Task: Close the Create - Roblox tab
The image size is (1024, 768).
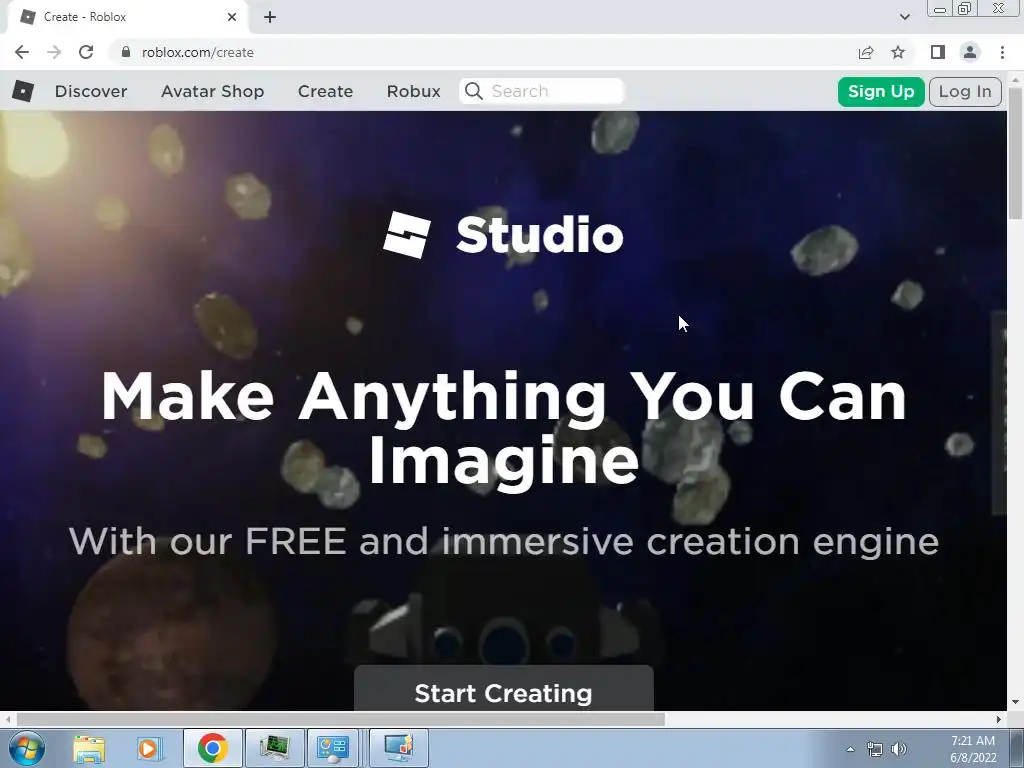Action: (232, 17)
